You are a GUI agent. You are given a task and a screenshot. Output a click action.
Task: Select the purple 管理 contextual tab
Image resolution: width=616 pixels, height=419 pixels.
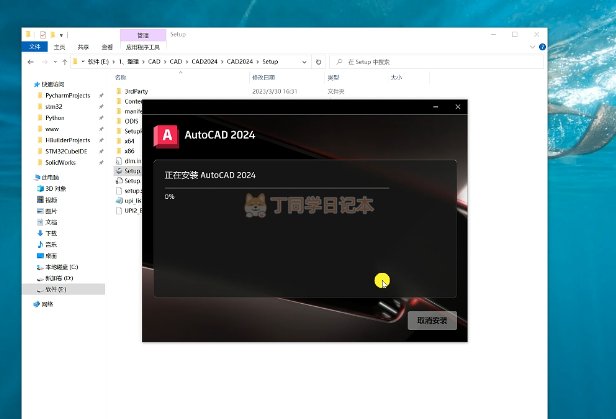pos(143,35)
